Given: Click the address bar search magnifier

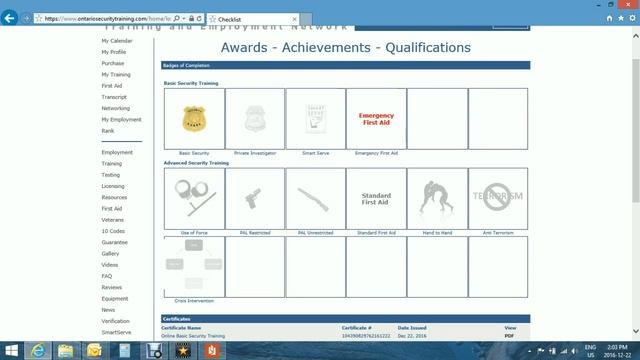Looking at the screenshot, I should pyautogui.click(x=176, y=18).
